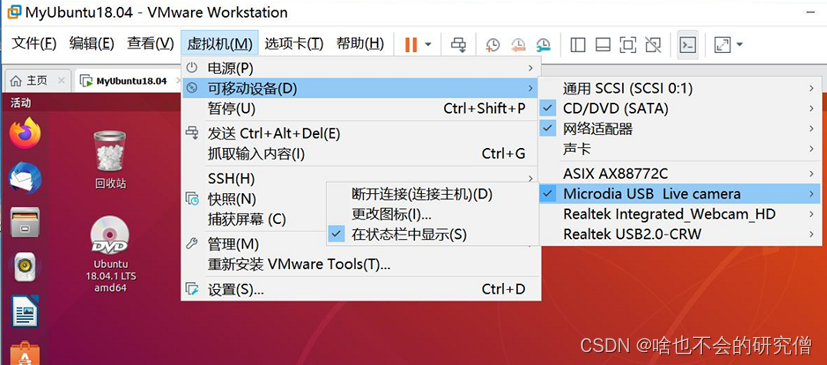This screenshot has width=827, height=365.
Task: Click the snapshot icon beside 快照(N)
Action: pyautogui.click(x=192, y=199)
